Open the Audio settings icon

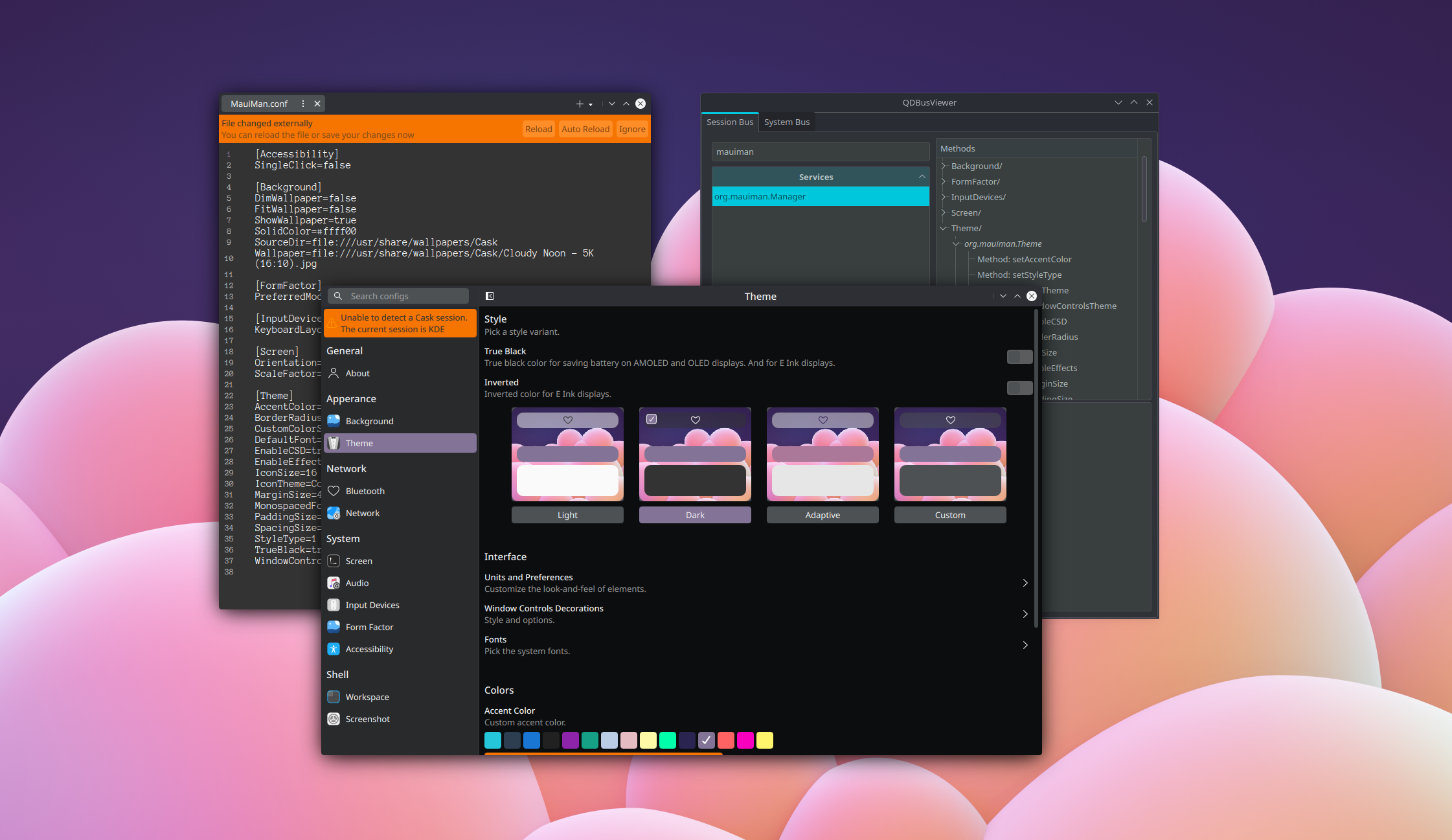[x=334, y=583]
